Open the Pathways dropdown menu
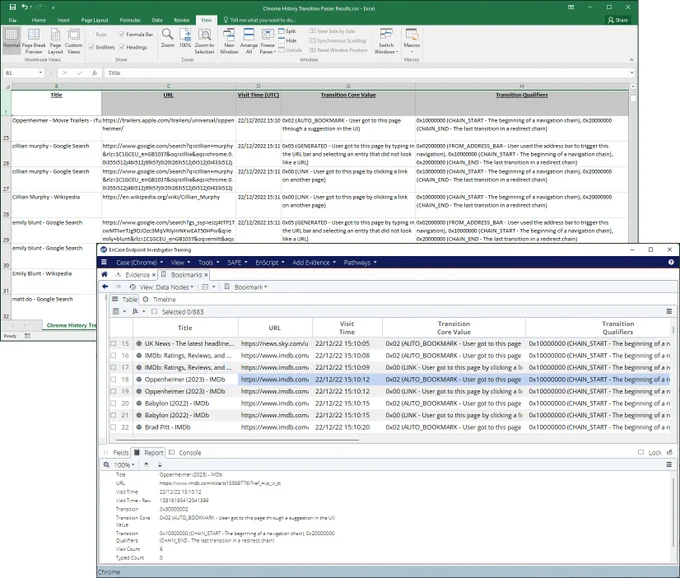680x578 pixels. click(360, 262)
